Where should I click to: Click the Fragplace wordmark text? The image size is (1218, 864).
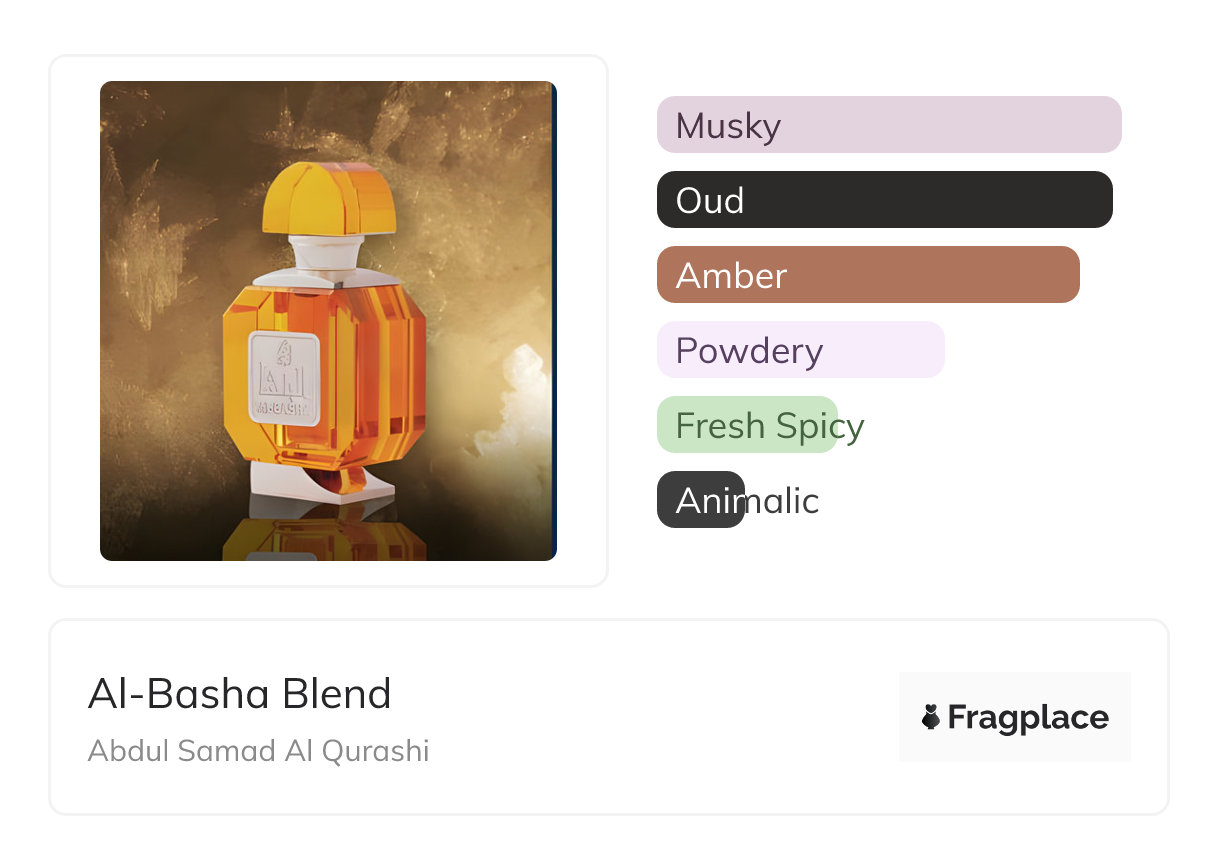pyautogui.click(x=1028, y=717)
